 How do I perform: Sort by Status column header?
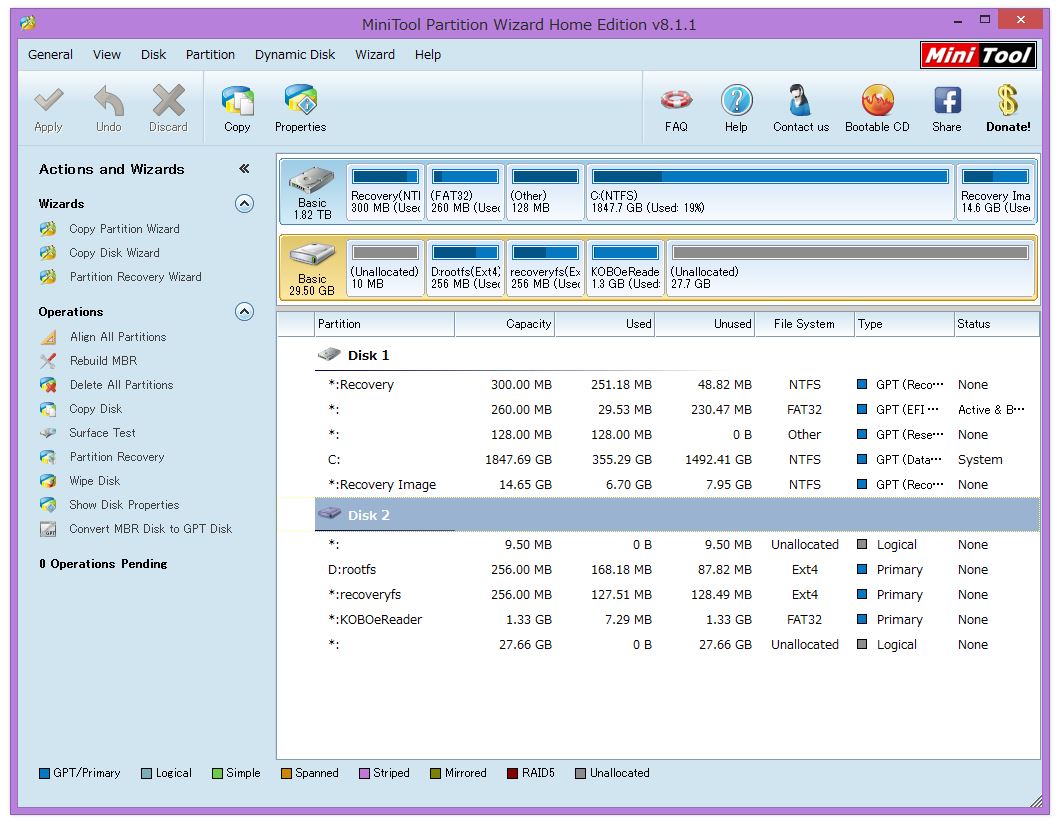click(x=996, y=324)
